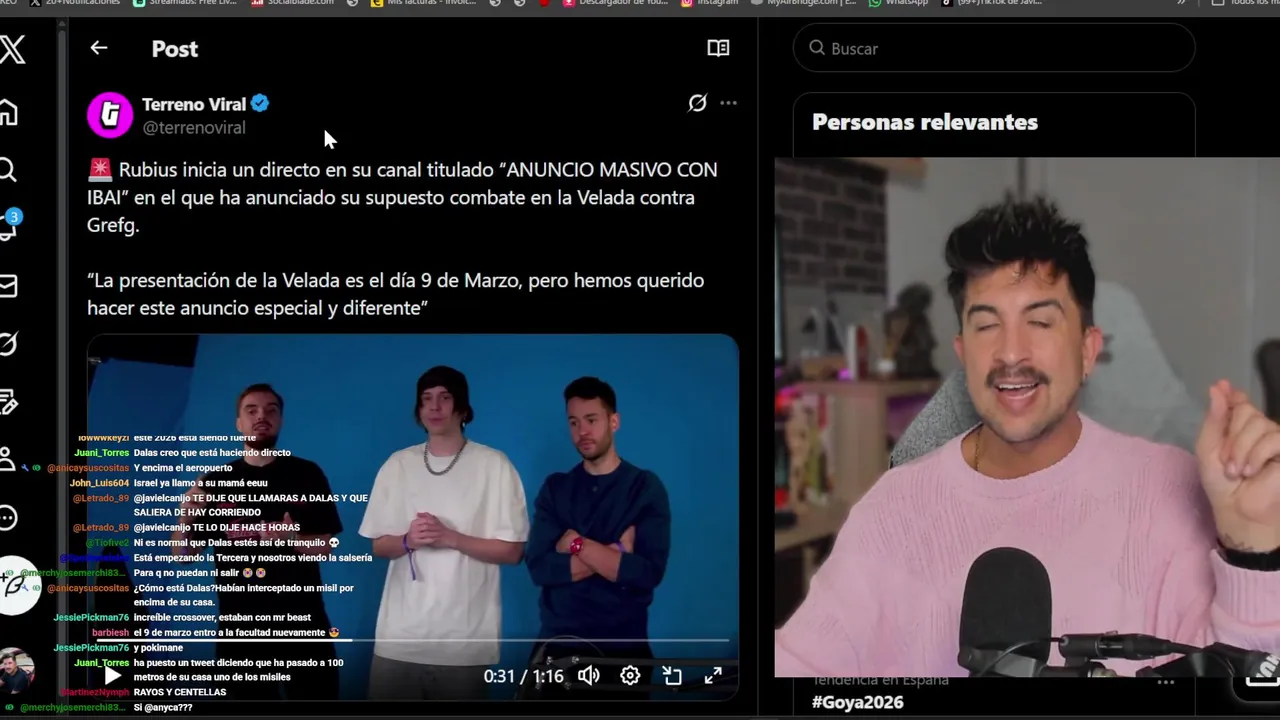The height and width of the screenshot is (720, 1280).
Task: Open the more options dots above the #Goya2026 trend
Action: pos(1165,682)
